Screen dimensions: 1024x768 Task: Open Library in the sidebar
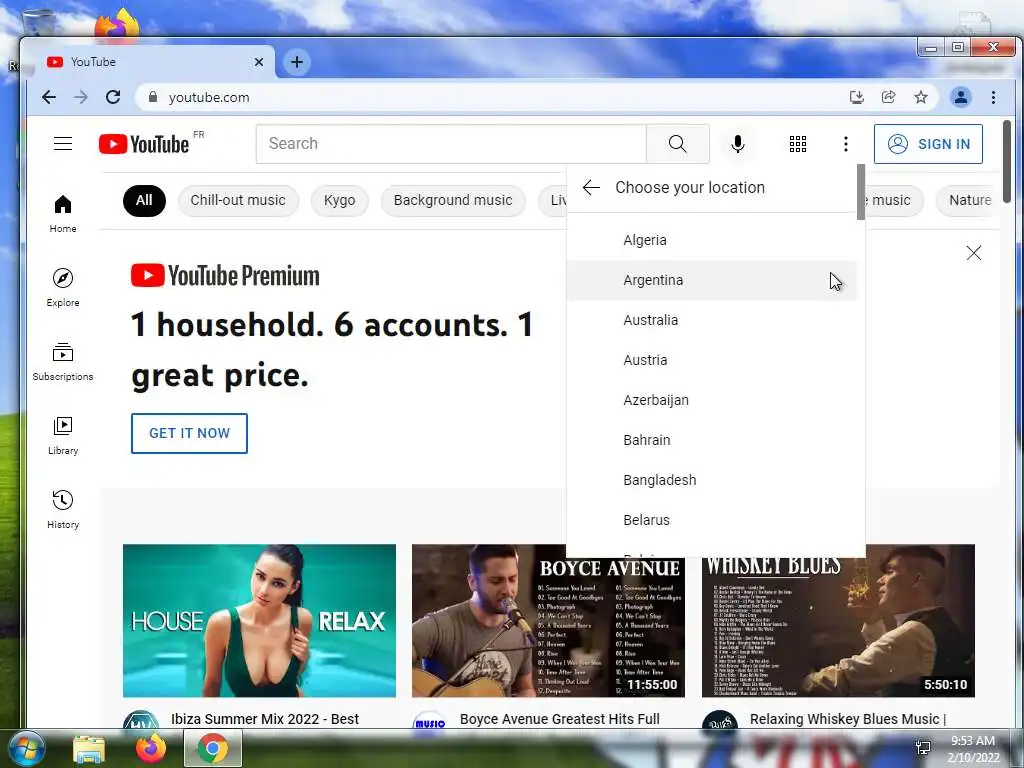point(63,436)
